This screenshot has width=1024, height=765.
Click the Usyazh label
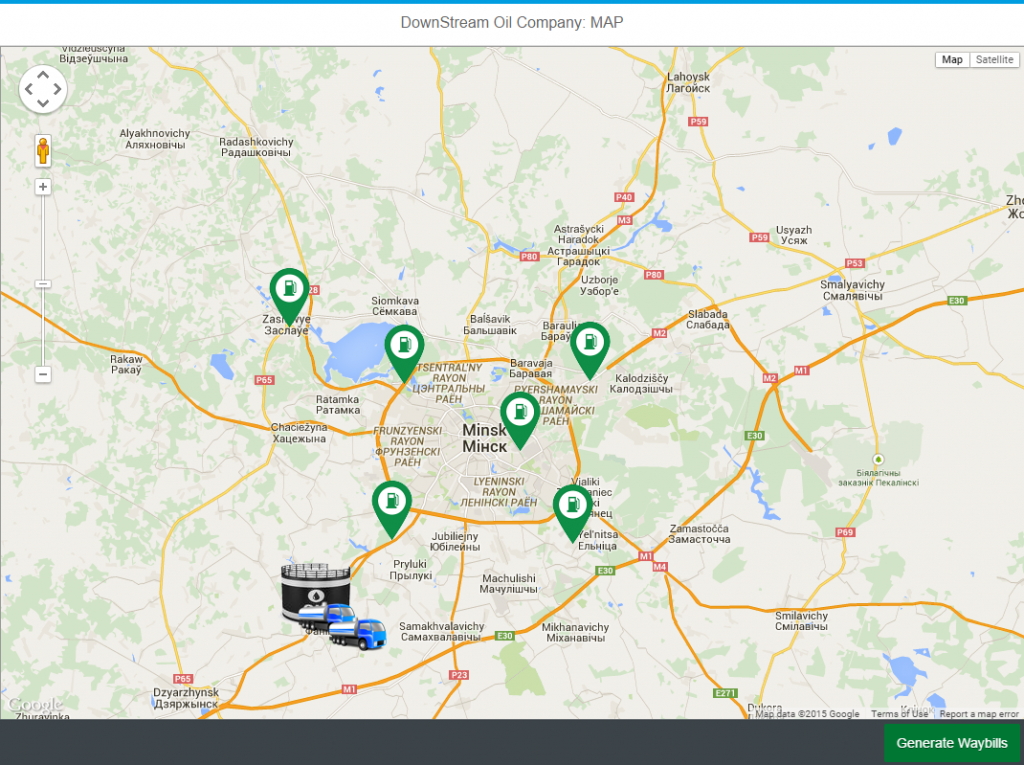tap(793, 235)
